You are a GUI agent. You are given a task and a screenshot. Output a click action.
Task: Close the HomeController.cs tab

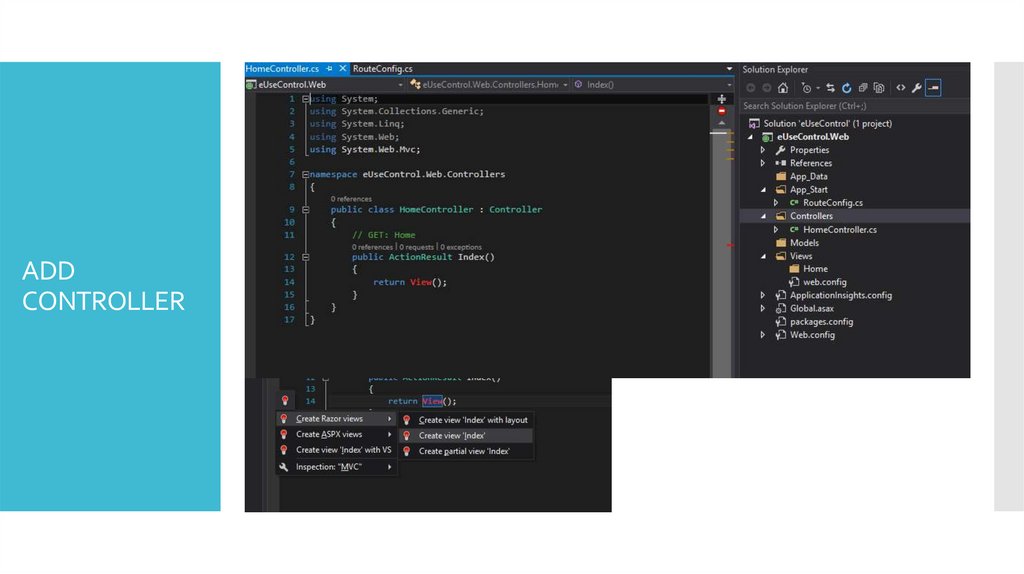(343, 69)
